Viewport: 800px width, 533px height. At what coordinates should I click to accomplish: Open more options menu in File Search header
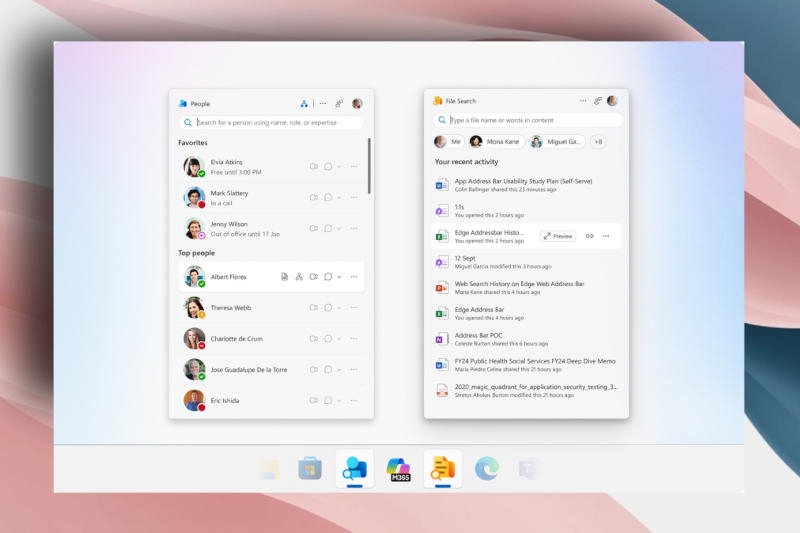point(583,101)
